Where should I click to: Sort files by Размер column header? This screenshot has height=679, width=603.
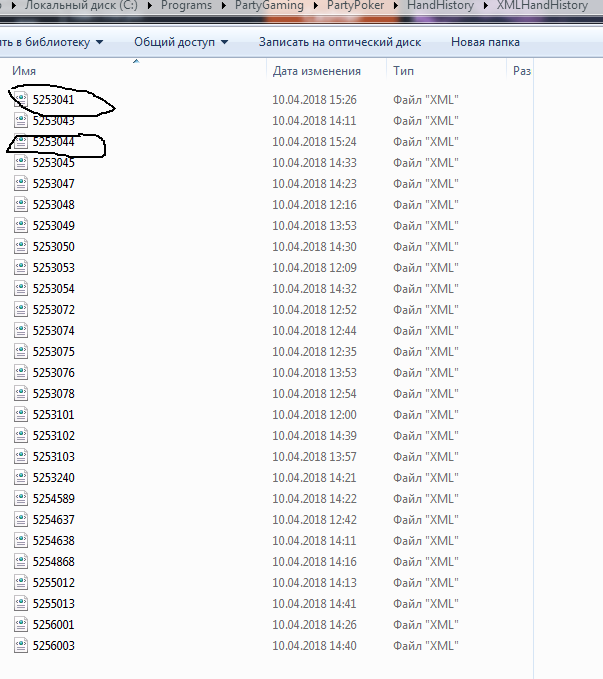(522, 71)
